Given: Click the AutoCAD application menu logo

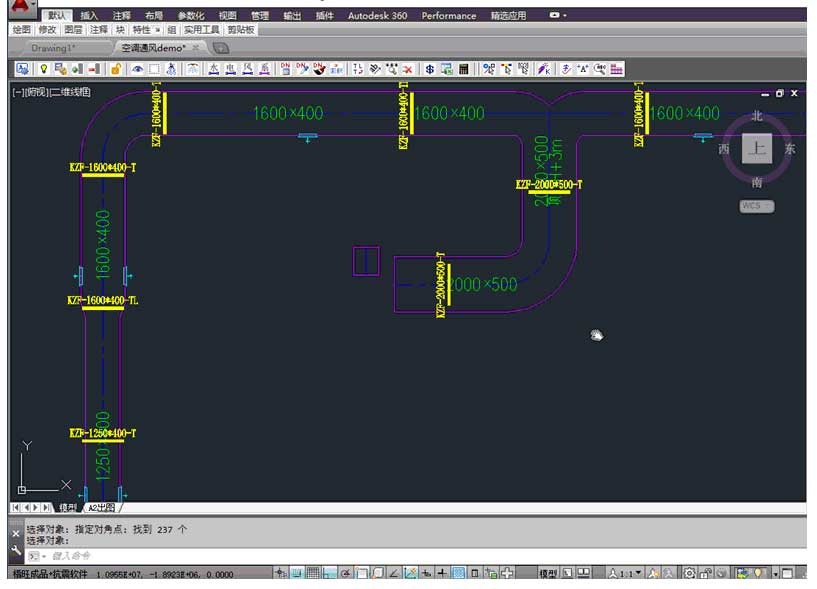Looking at the screenshot, I should [21, 8].
